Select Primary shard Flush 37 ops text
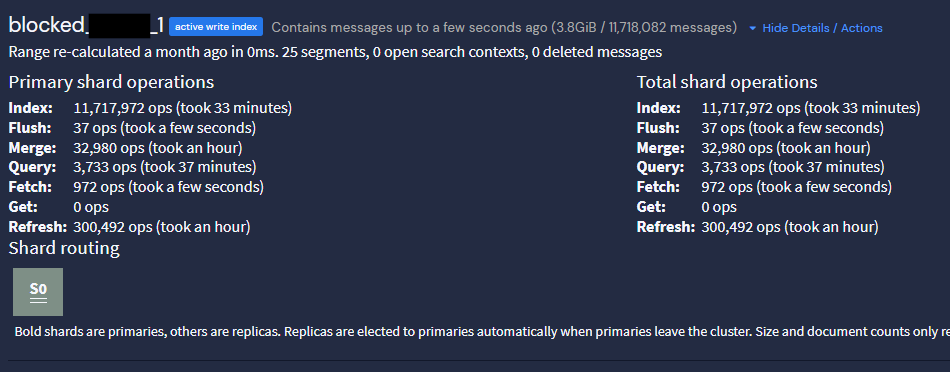This screenshot has height=372, width=950. (164, 128)
